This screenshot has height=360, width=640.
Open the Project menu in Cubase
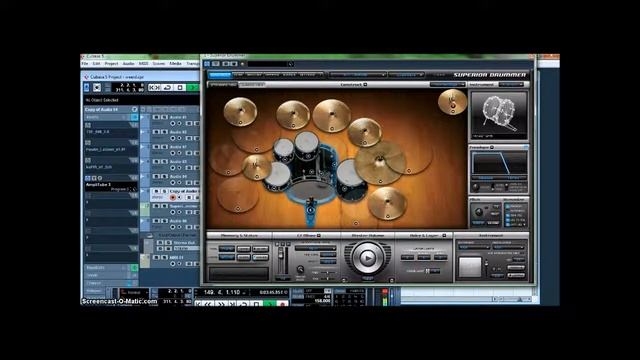coord(111,64)
